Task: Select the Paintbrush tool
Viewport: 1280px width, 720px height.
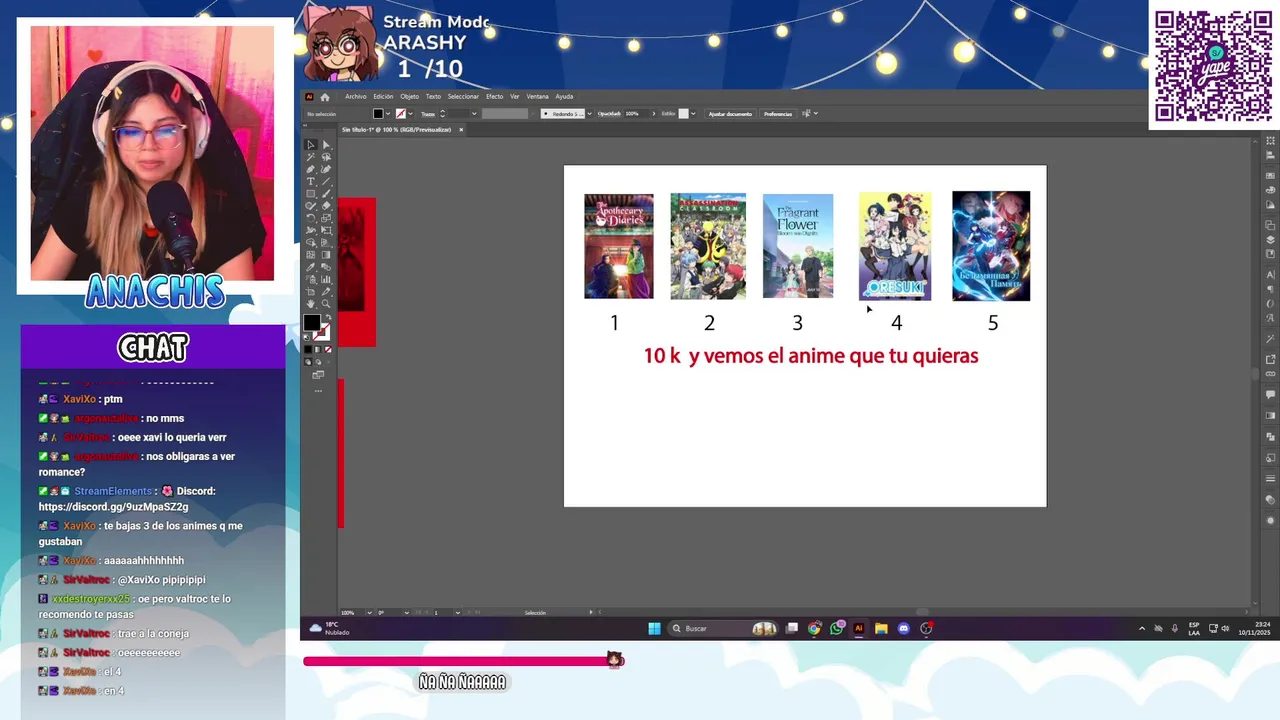Action: pos(326,193)
